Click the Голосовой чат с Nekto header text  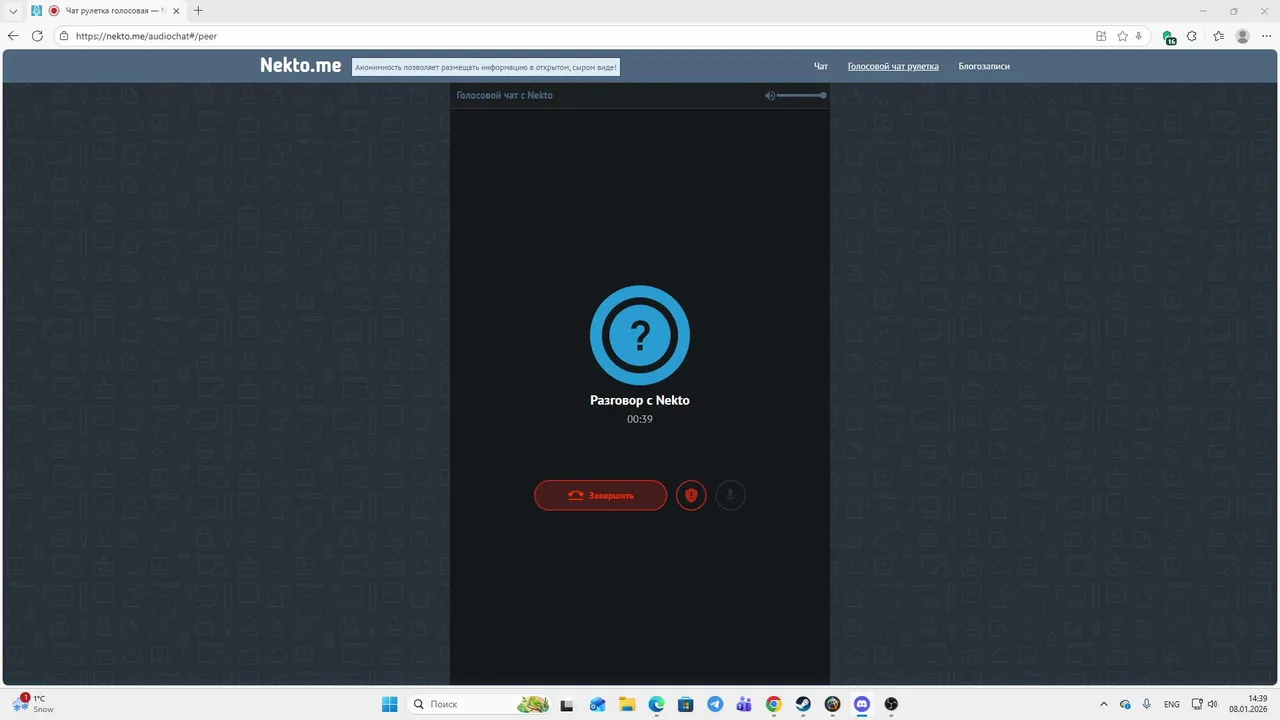point(505,95)
